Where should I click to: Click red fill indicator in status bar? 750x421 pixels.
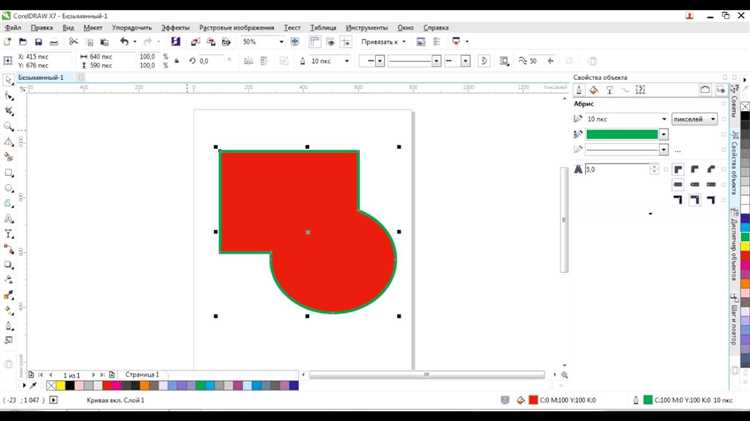533,400
